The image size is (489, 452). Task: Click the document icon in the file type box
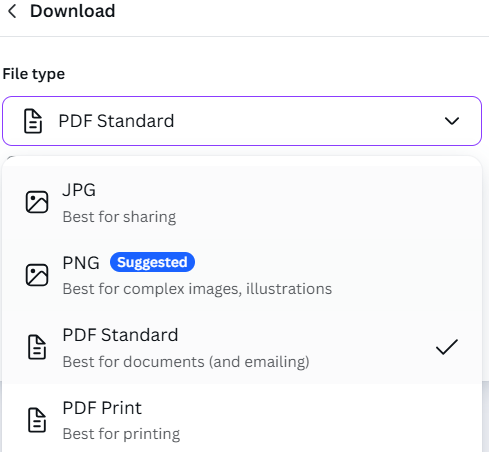click(x=33, y=121)
